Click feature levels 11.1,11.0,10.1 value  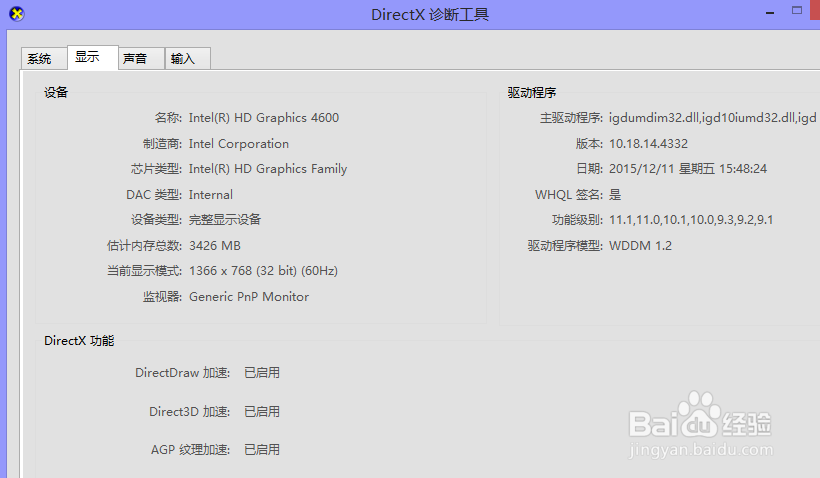pos(691,220)
